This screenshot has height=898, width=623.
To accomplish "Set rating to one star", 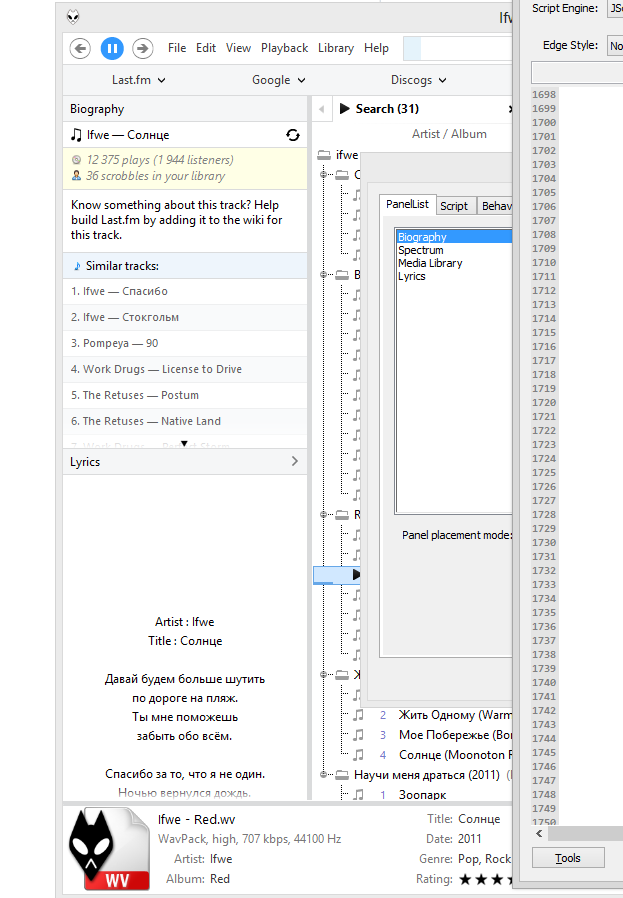I will point(465,879).
